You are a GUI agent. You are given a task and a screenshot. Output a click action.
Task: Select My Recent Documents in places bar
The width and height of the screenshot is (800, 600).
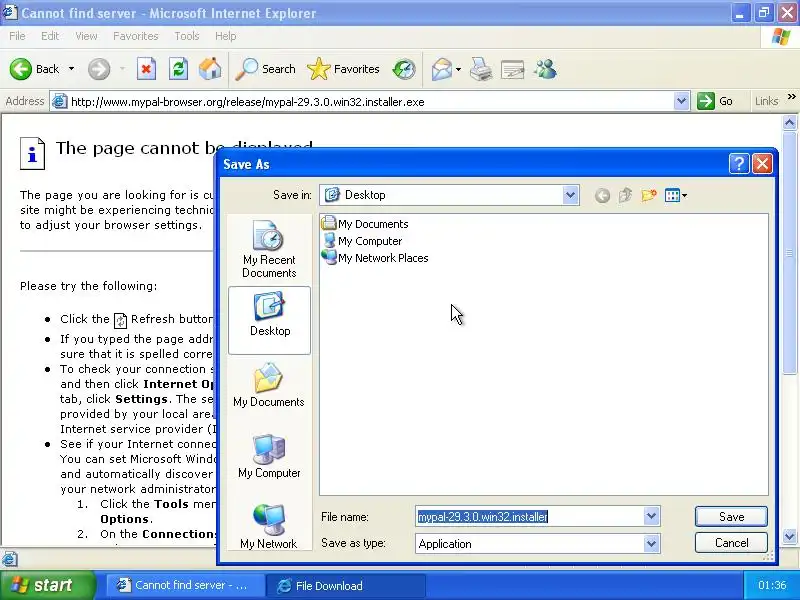[269, 249]
